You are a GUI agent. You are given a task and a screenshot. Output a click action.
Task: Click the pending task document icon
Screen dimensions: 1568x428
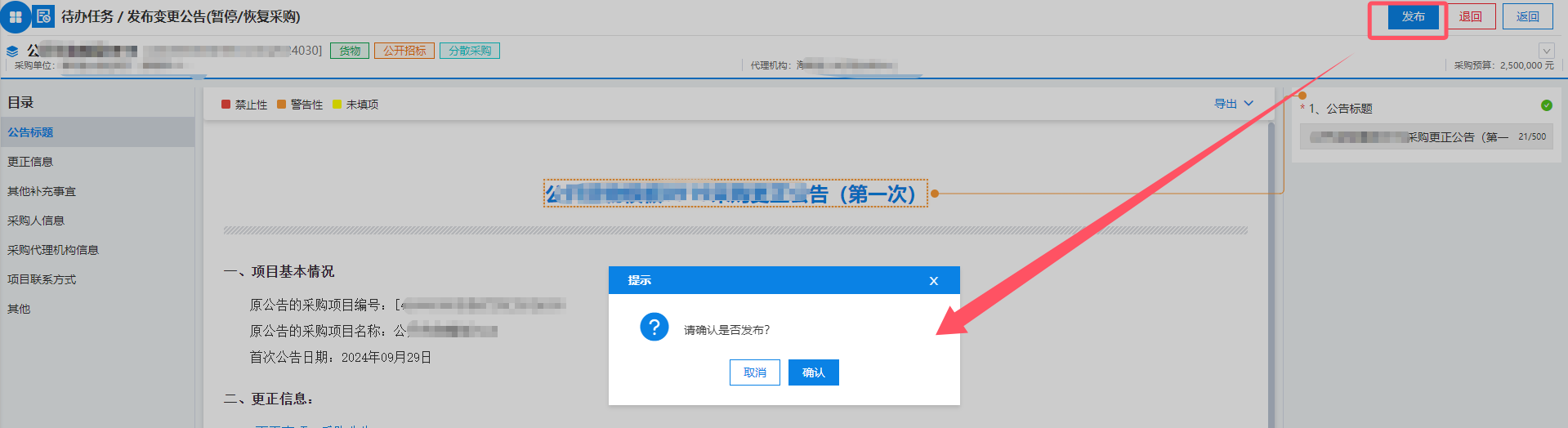tap(43, 16)
